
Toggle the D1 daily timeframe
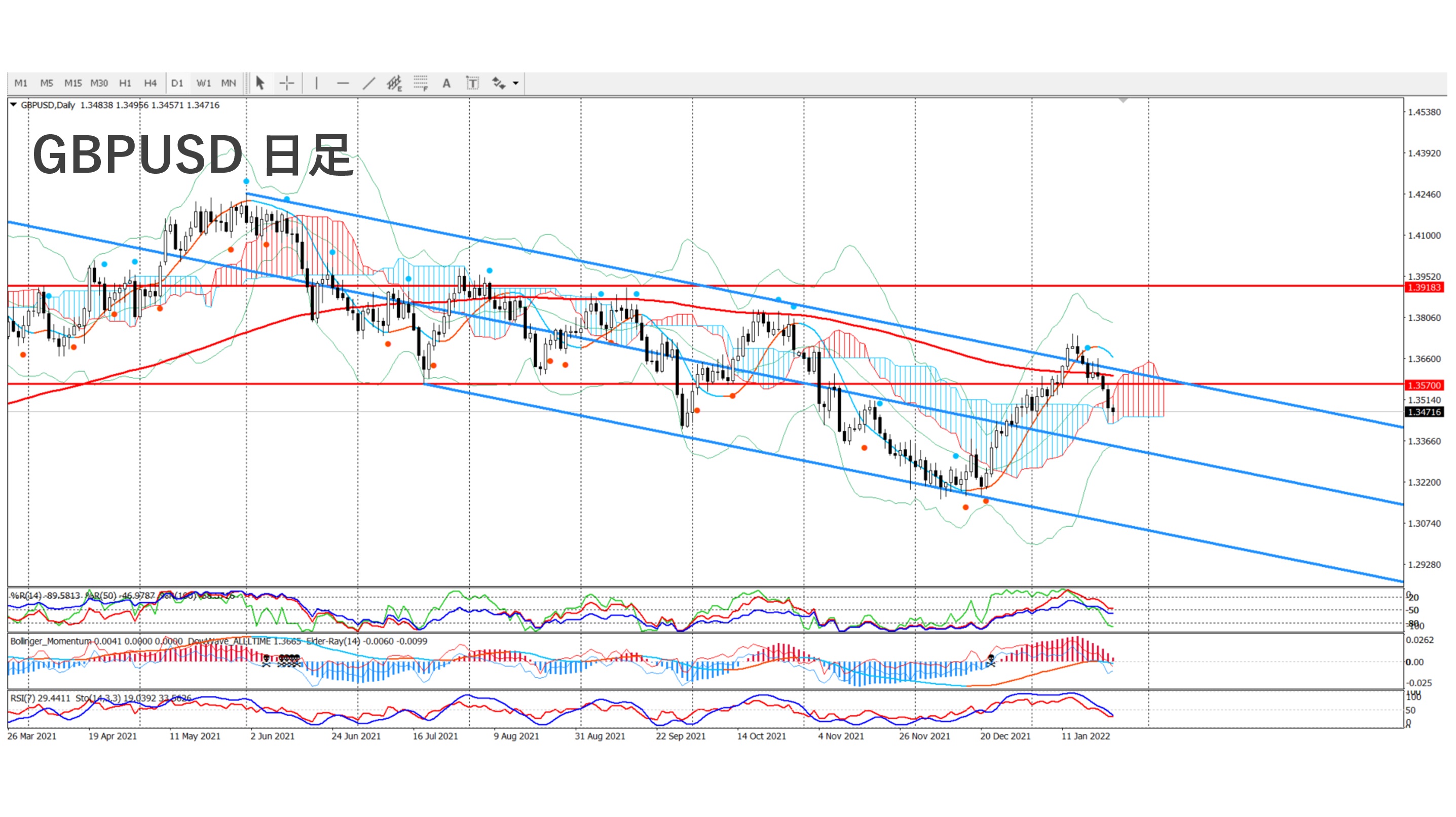coord(177,83)
